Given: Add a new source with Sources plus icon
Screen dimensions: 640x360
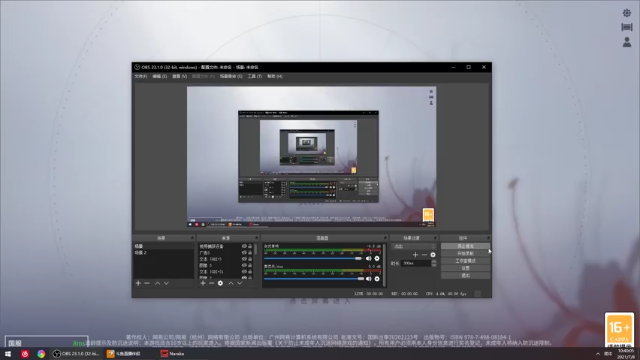Looking at the screenshot, I should pos(203,283).
